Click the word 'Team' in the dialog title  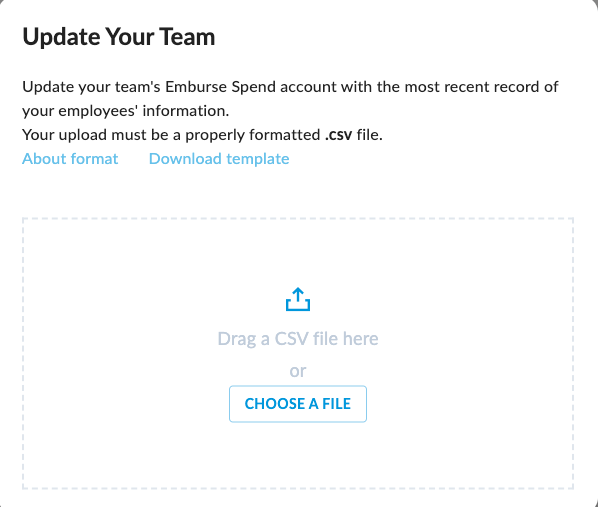point(187,37)
